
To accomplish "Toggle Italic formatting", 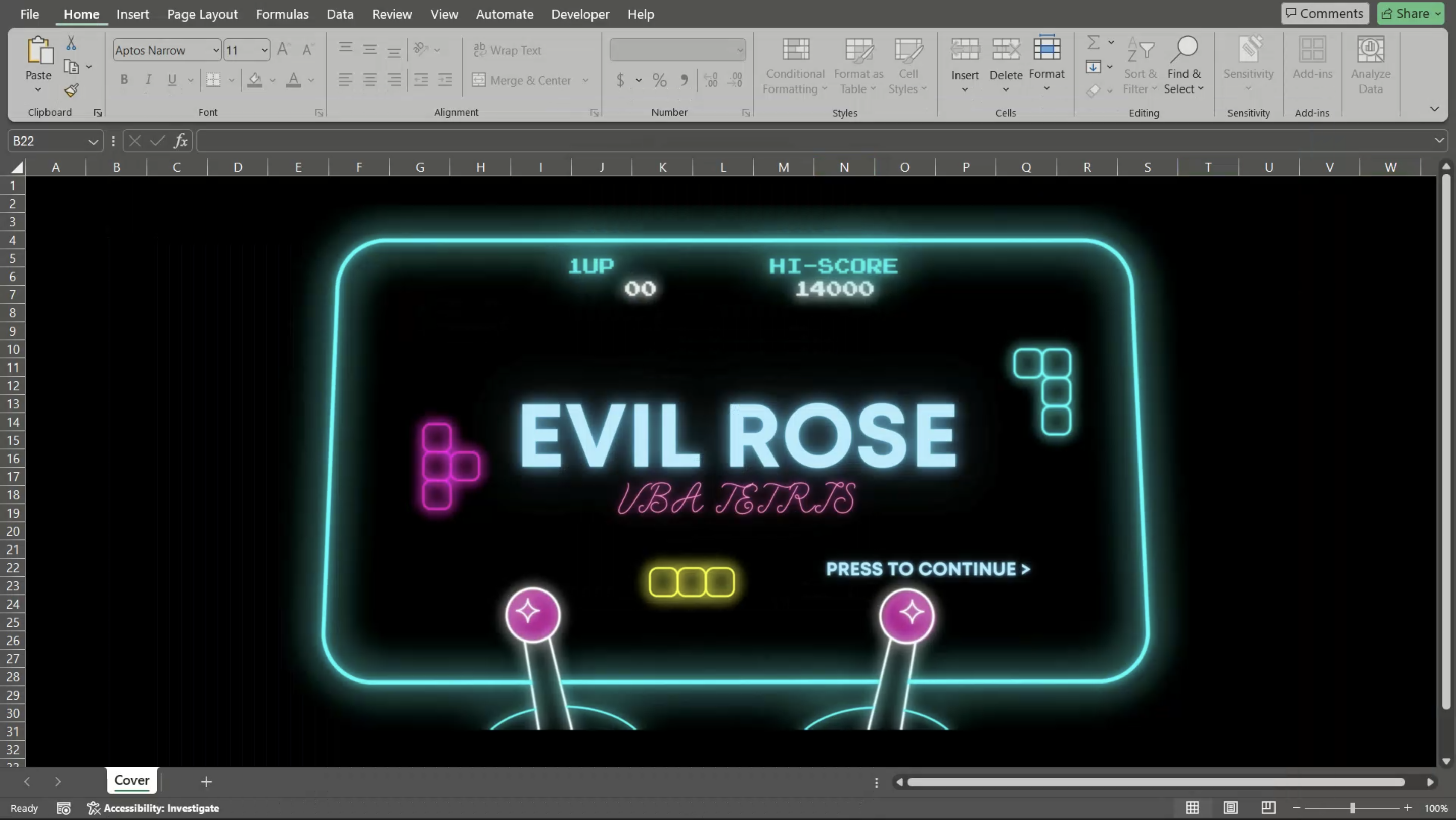I will (x=148, y=80).
